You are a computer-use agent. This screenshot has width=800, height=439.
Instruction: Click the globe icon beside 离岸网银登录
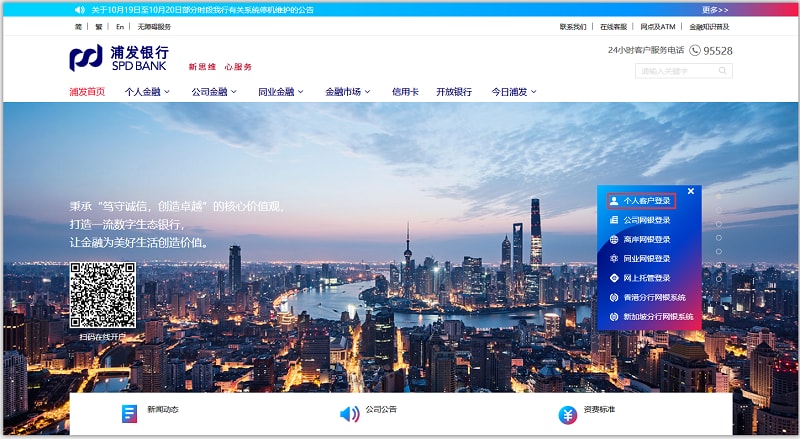[x=614, y=240]
